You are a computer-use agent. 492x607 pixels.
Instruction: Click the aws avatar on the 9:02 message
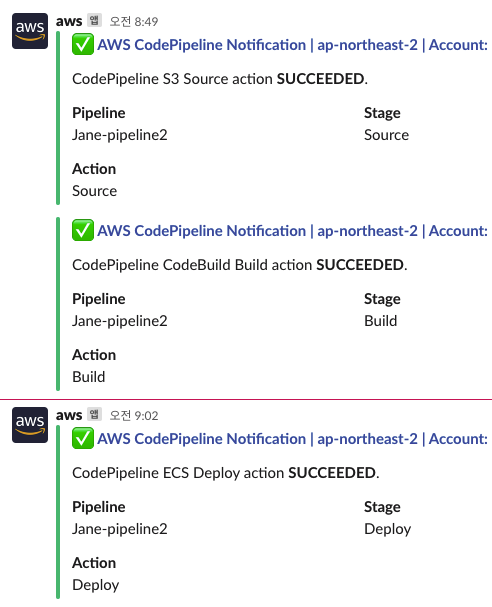pos(30,425)
